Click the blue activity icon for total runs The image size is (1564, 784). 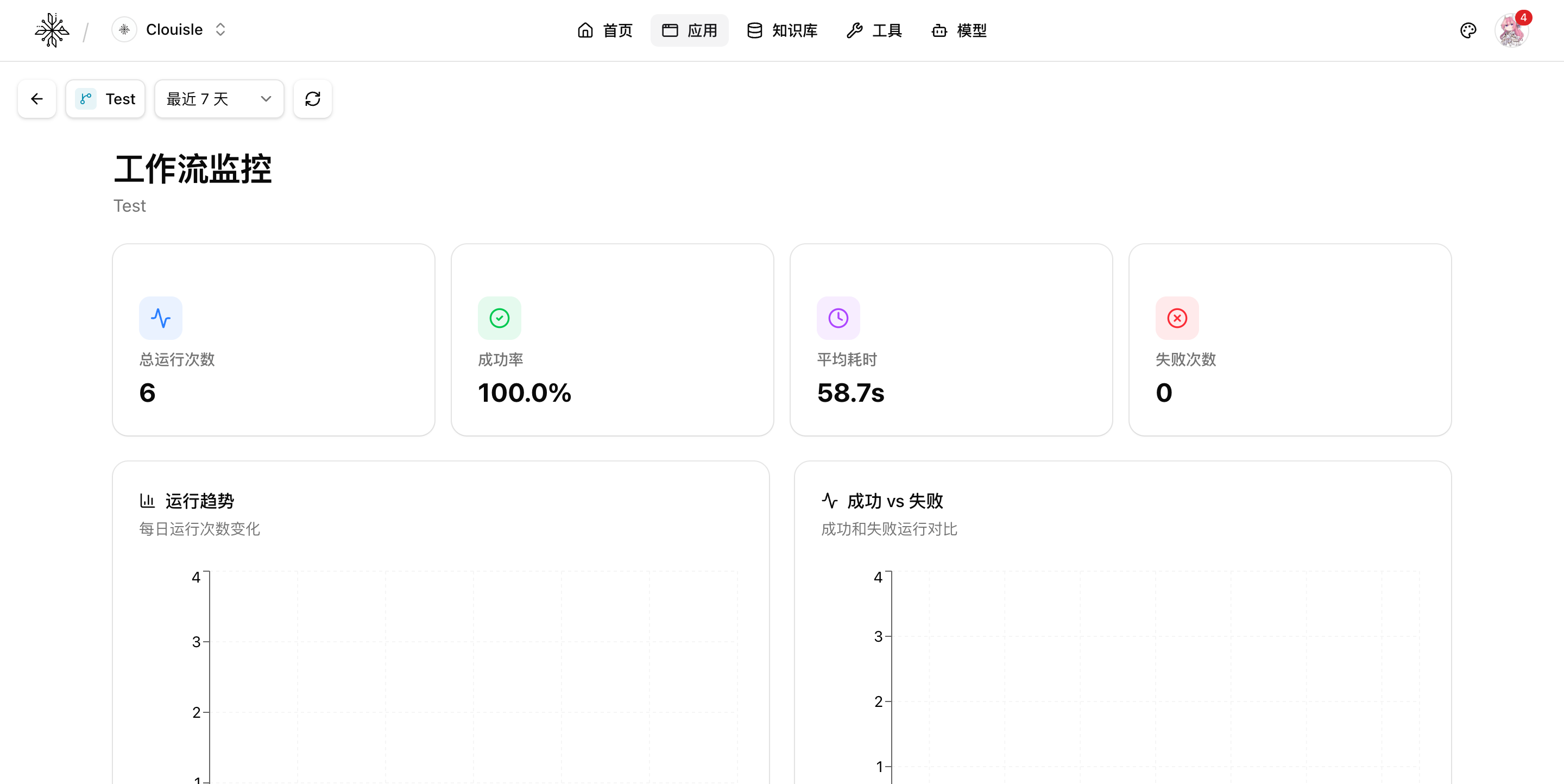tap(160, 318)
